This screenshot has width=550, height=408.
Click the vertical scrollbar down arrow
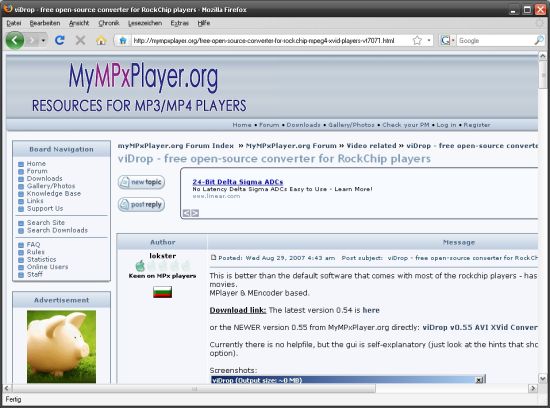tap(543, 379)
